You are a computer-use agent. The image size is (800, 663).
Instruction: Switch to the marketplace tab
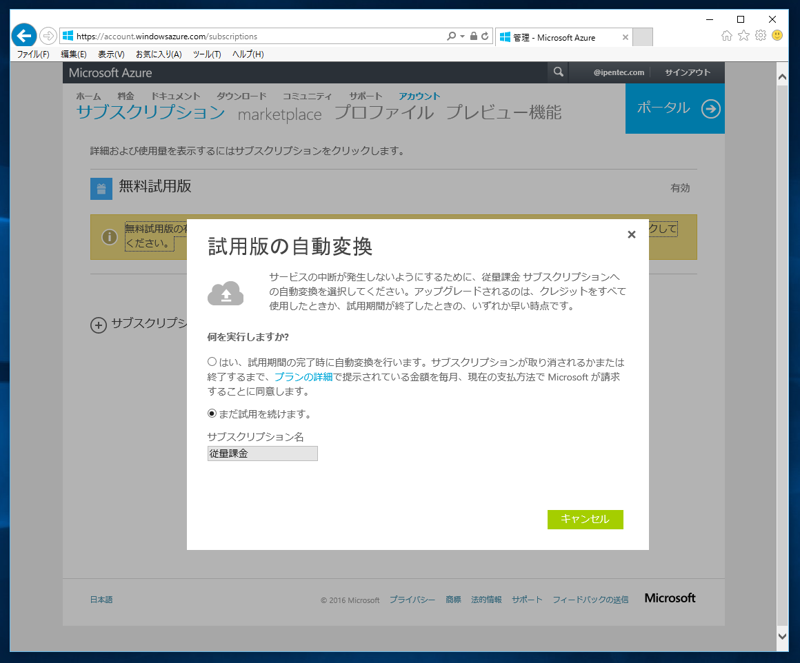coord(280,114)
